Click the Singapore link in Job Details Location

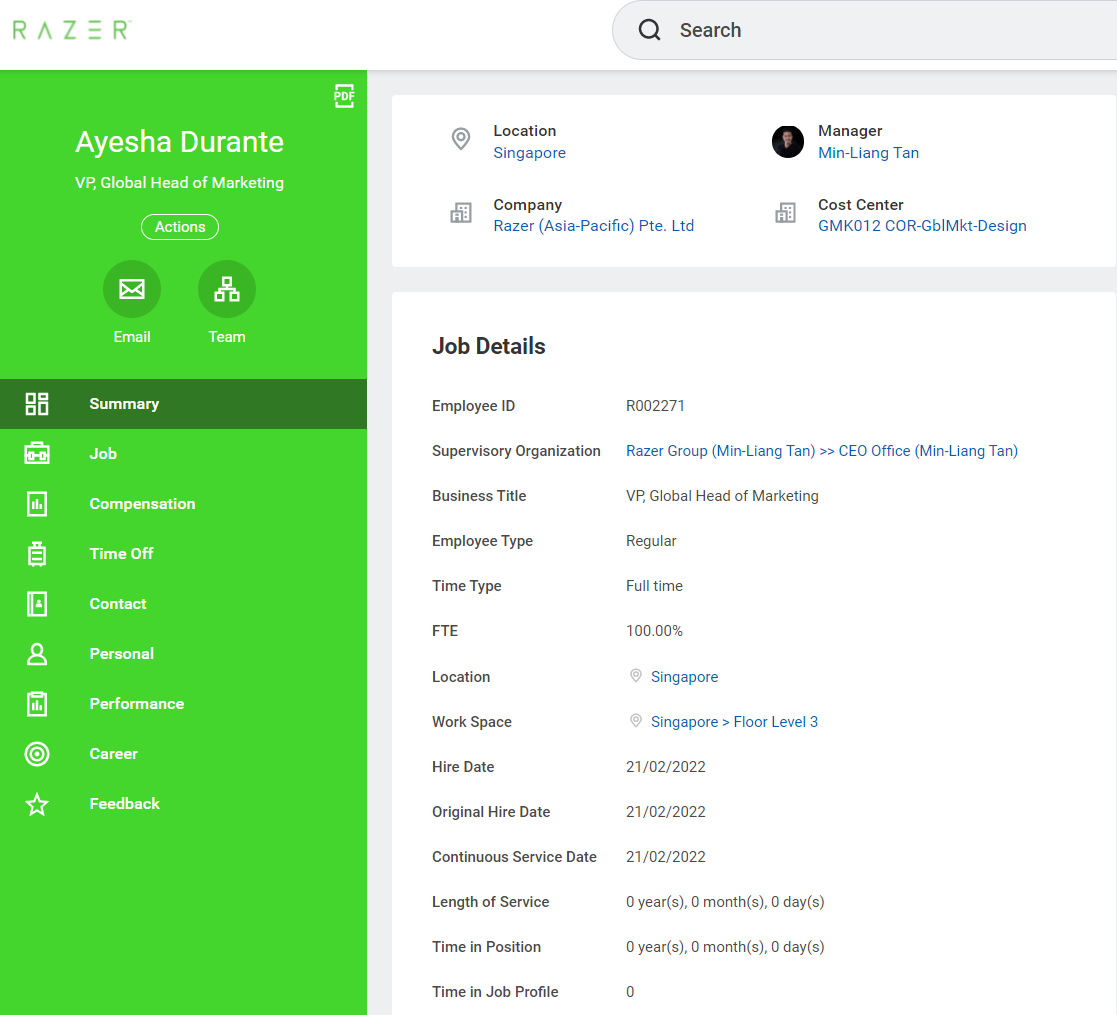pos(684,677)
